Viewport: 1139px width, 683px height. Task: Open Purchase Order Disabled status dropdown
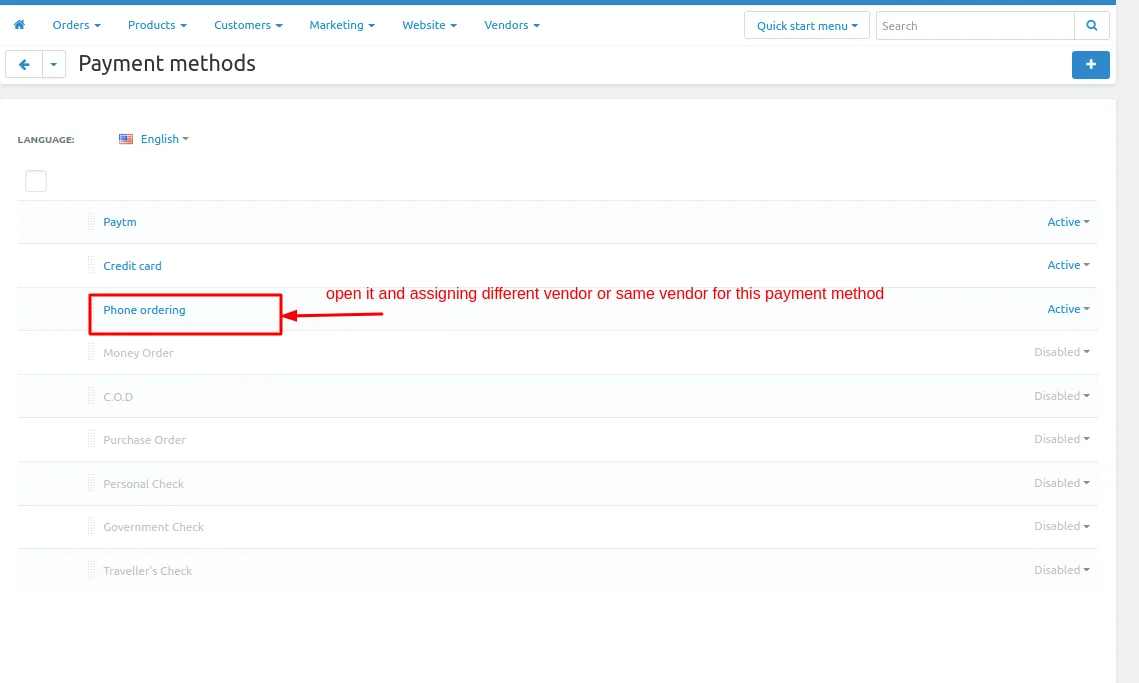(x=1061, y=439)
